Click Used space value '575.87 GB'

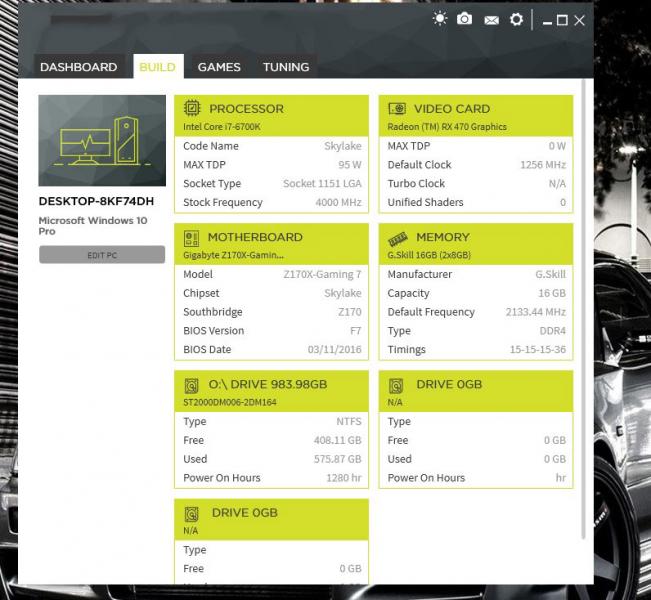point(338,459)
